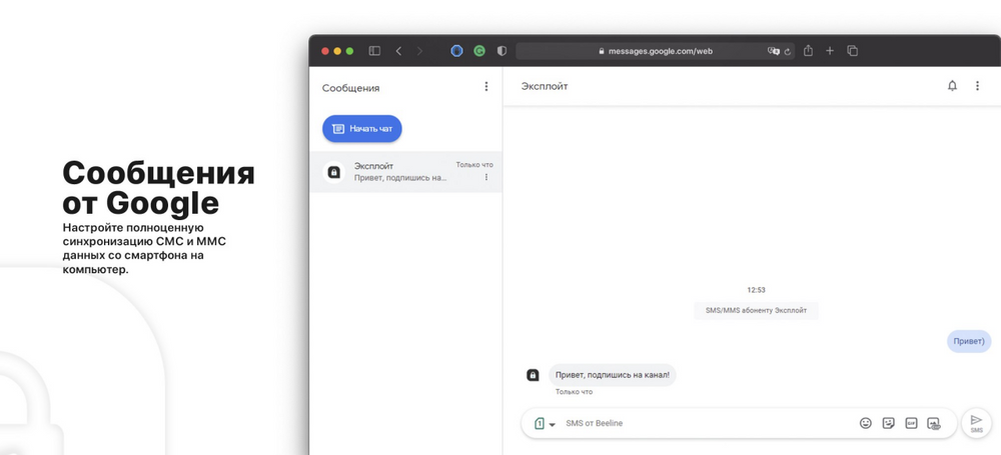Go forward with Safari forward arrow
This screenshot has width=1001, height=455.
[419, 51]
